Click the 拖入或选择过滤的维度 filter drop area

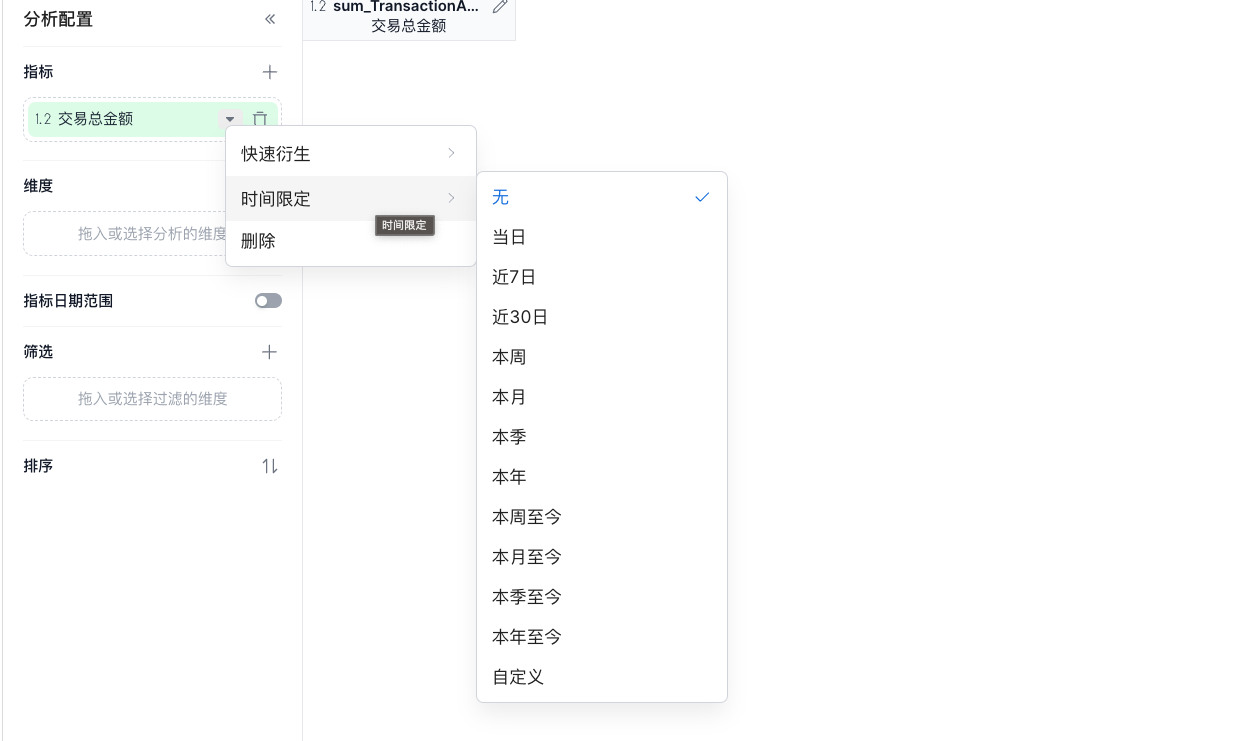pyautogui.click(x=152, y=399)
